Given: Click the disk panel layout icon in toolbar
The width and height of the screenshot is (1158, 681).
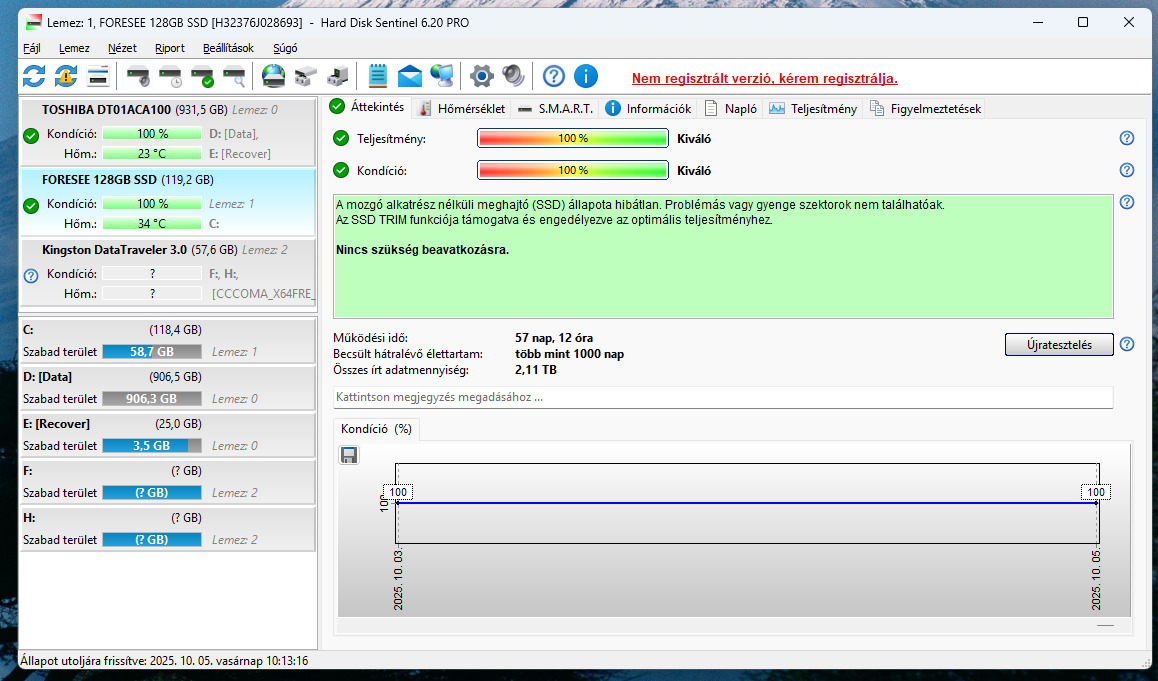Looking at the screenshot, I should (x=97, y=76).
